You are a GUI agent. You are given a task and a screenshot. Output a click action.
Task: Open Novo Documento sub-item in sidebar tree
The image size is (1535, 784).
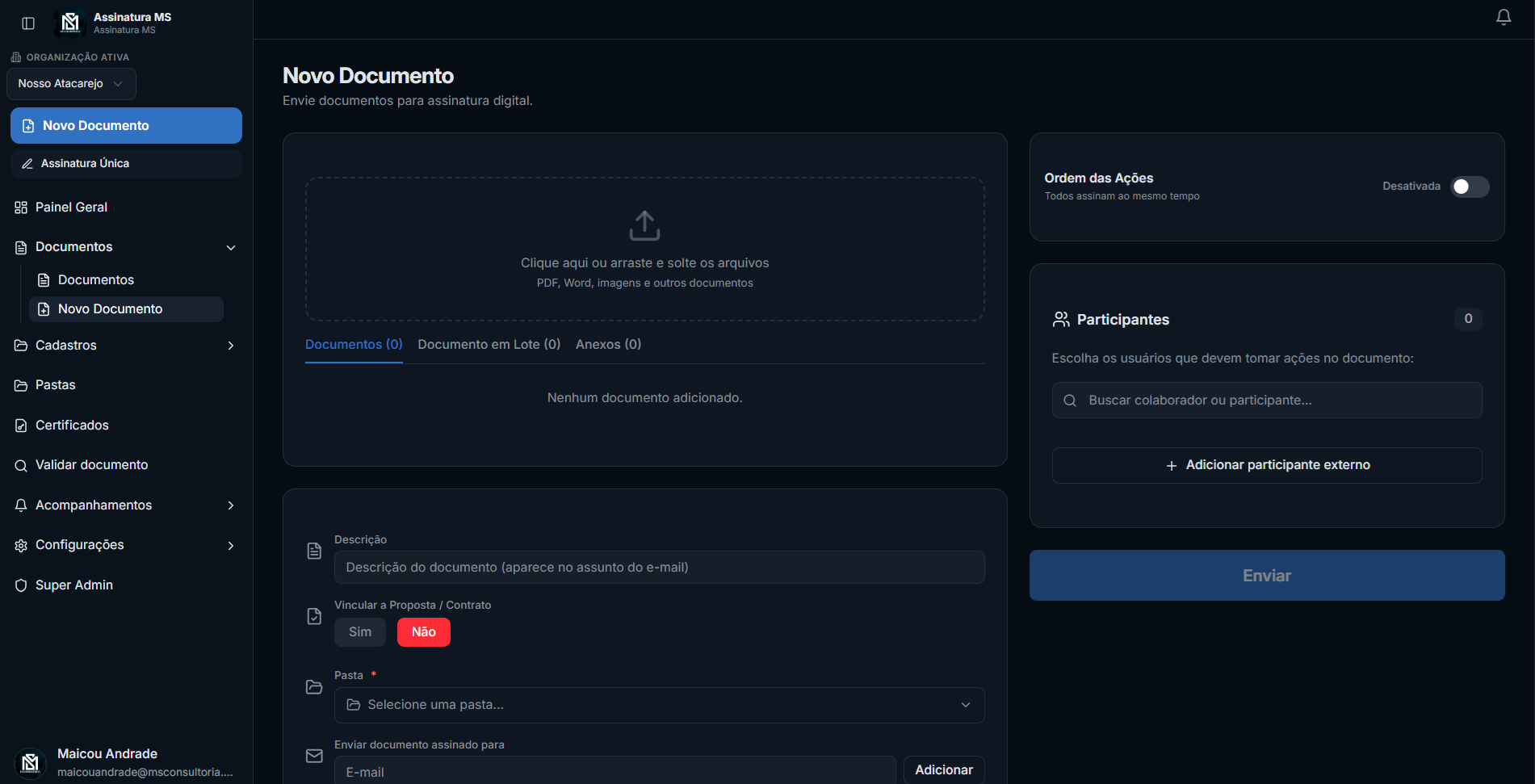[x=126, y=309]
